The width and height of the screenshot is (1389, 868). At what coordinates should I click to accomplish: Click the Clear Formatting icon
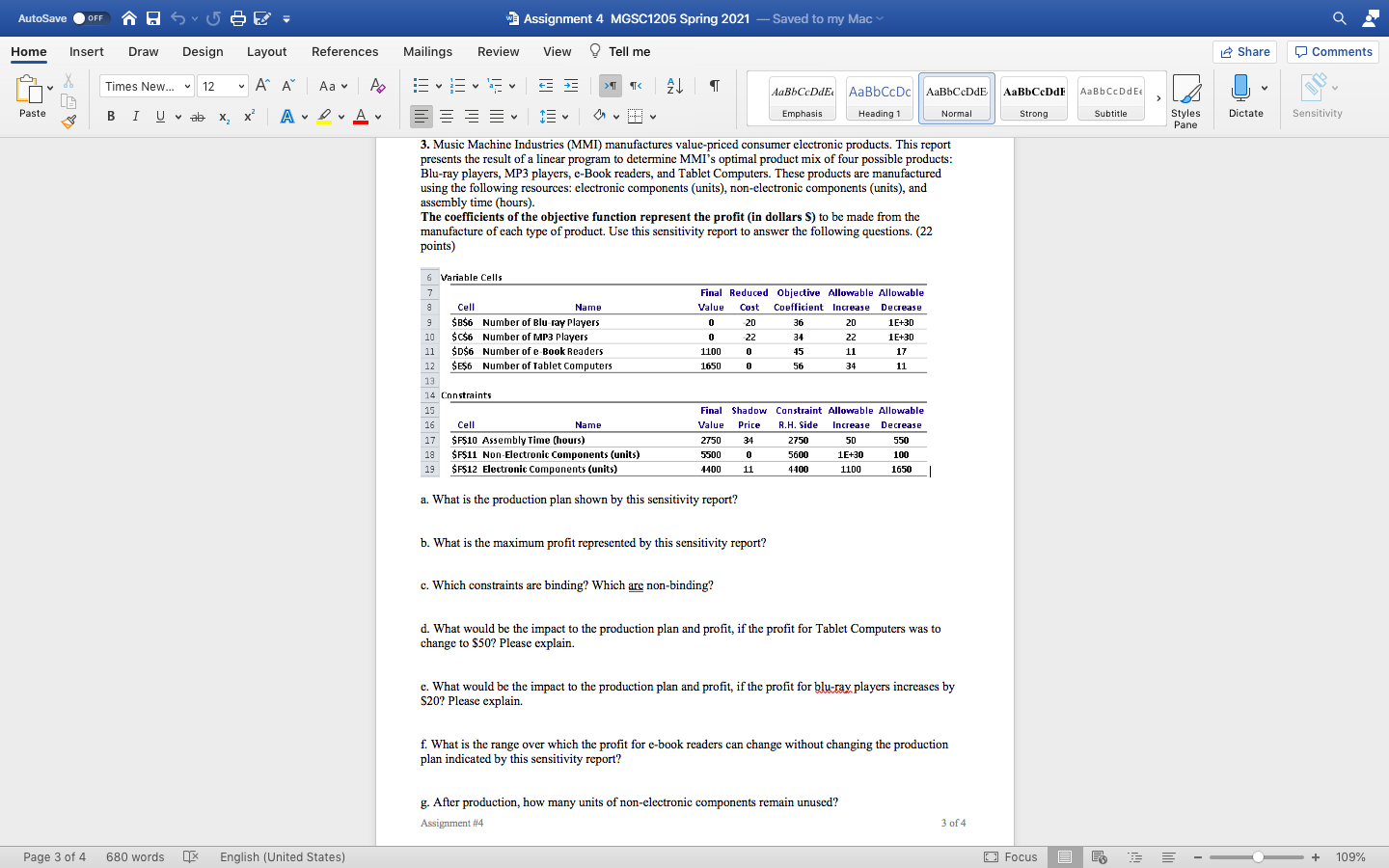tap(376, 85)
